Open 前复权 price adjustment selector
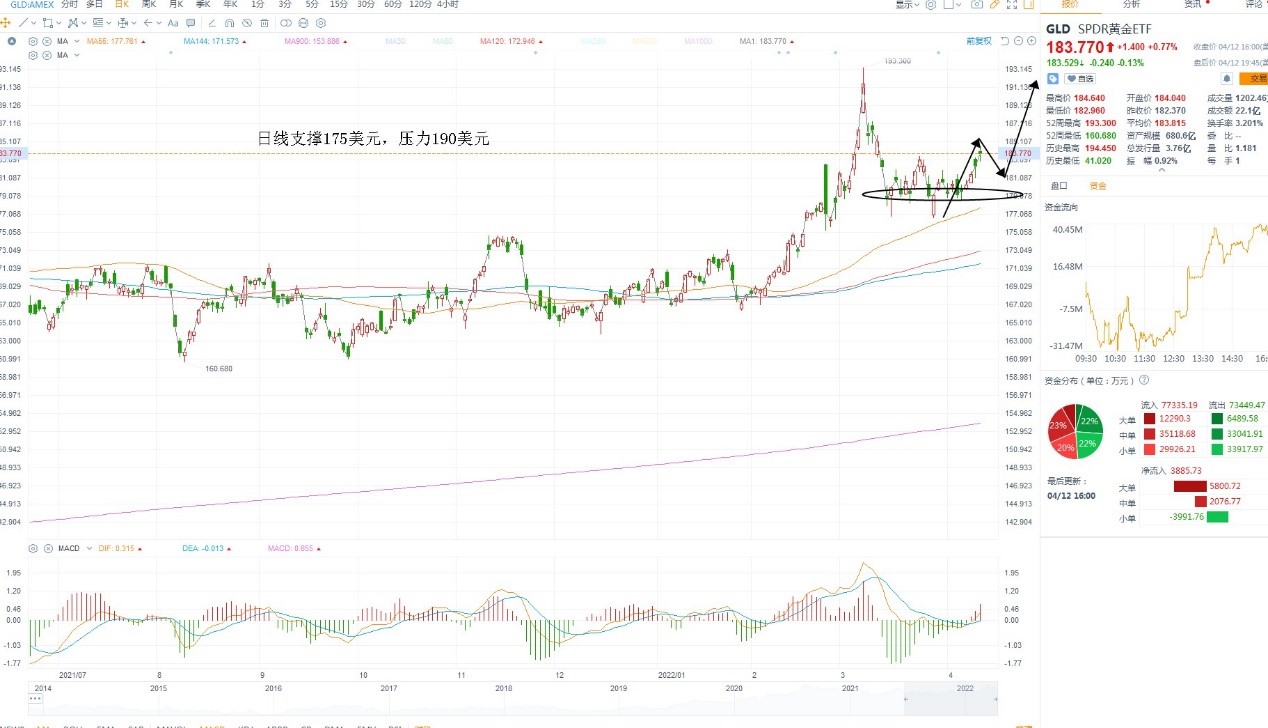This screenshot has height=728, width=1268. coord(979,41)
